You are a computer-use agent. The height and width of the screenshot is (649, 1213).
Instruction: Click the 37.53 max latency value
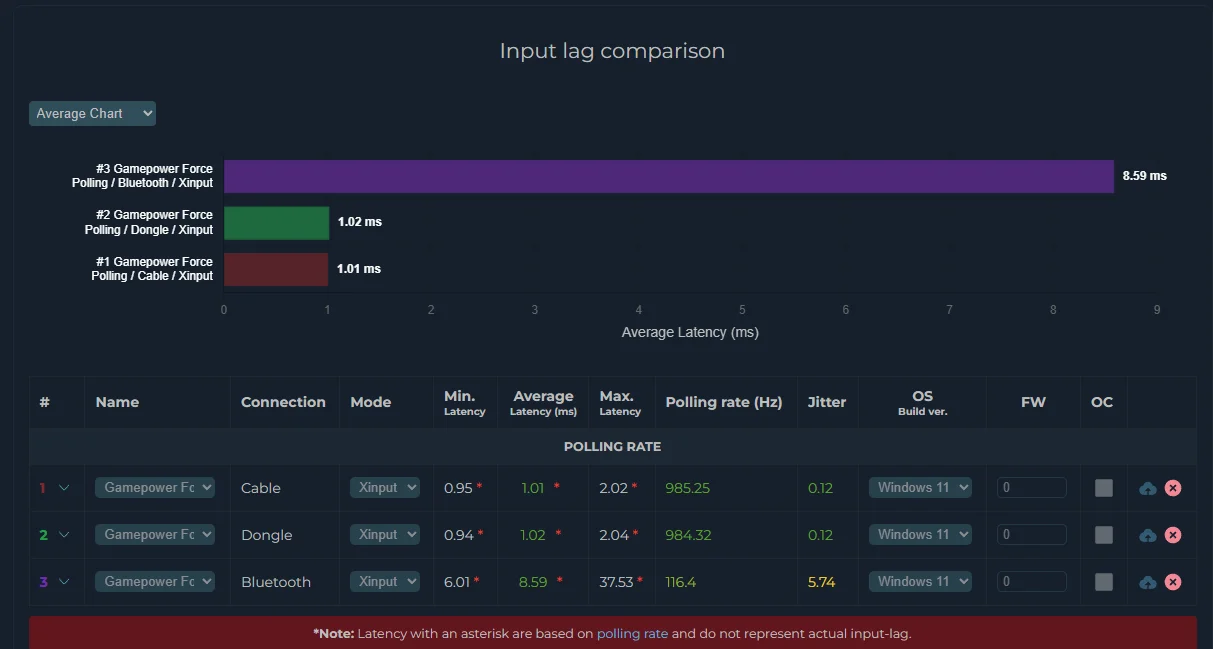tap(616, 582)
